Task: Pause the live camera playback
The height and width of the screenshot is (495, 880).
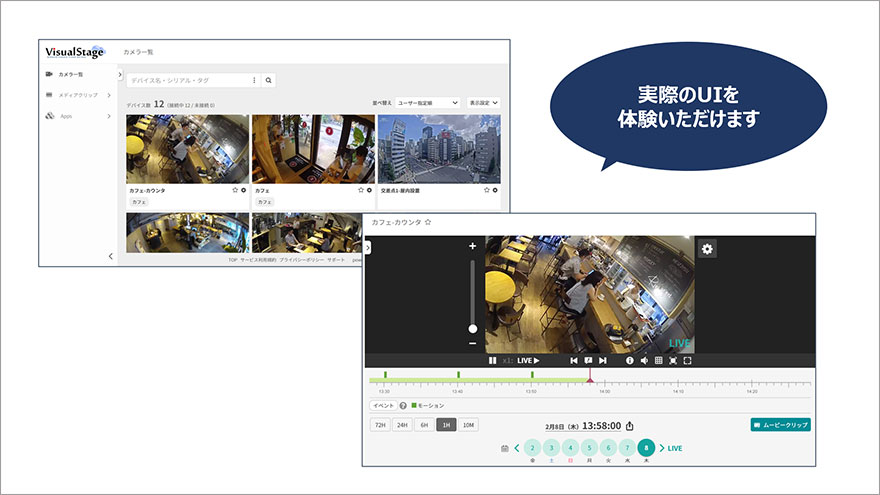Action: tap(492, 360)
